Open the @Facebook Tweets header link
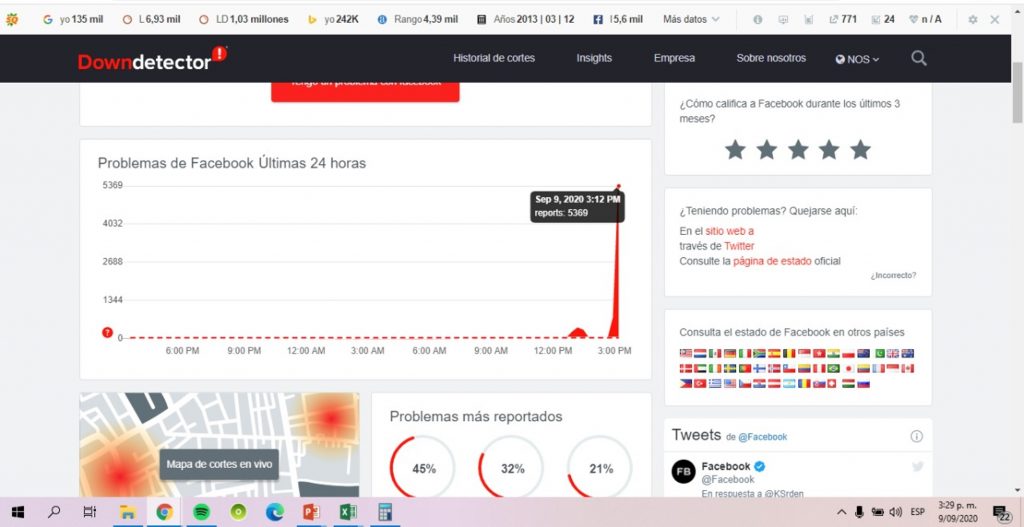The image size is (1024, 527). (x=763, y=437)
